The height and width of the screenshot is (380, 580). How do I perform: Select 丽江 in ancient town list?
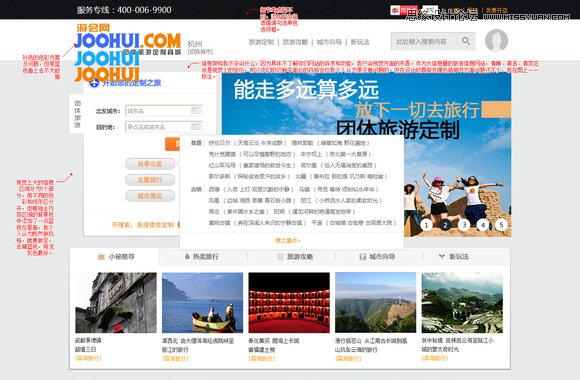[x=306, y=201]
